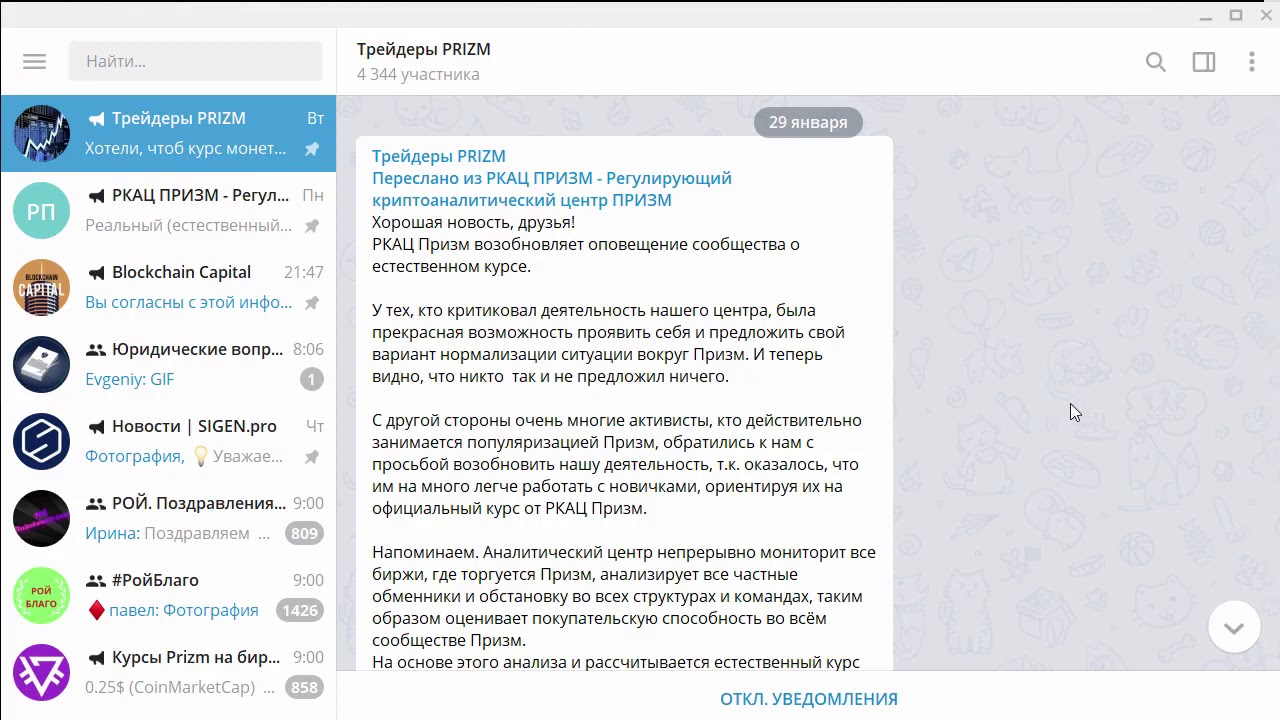1280x720 pixels.
Task: Click group icon beside РОЙ. Поздравления
Action: pyautogui.click(x=96, y=504)
